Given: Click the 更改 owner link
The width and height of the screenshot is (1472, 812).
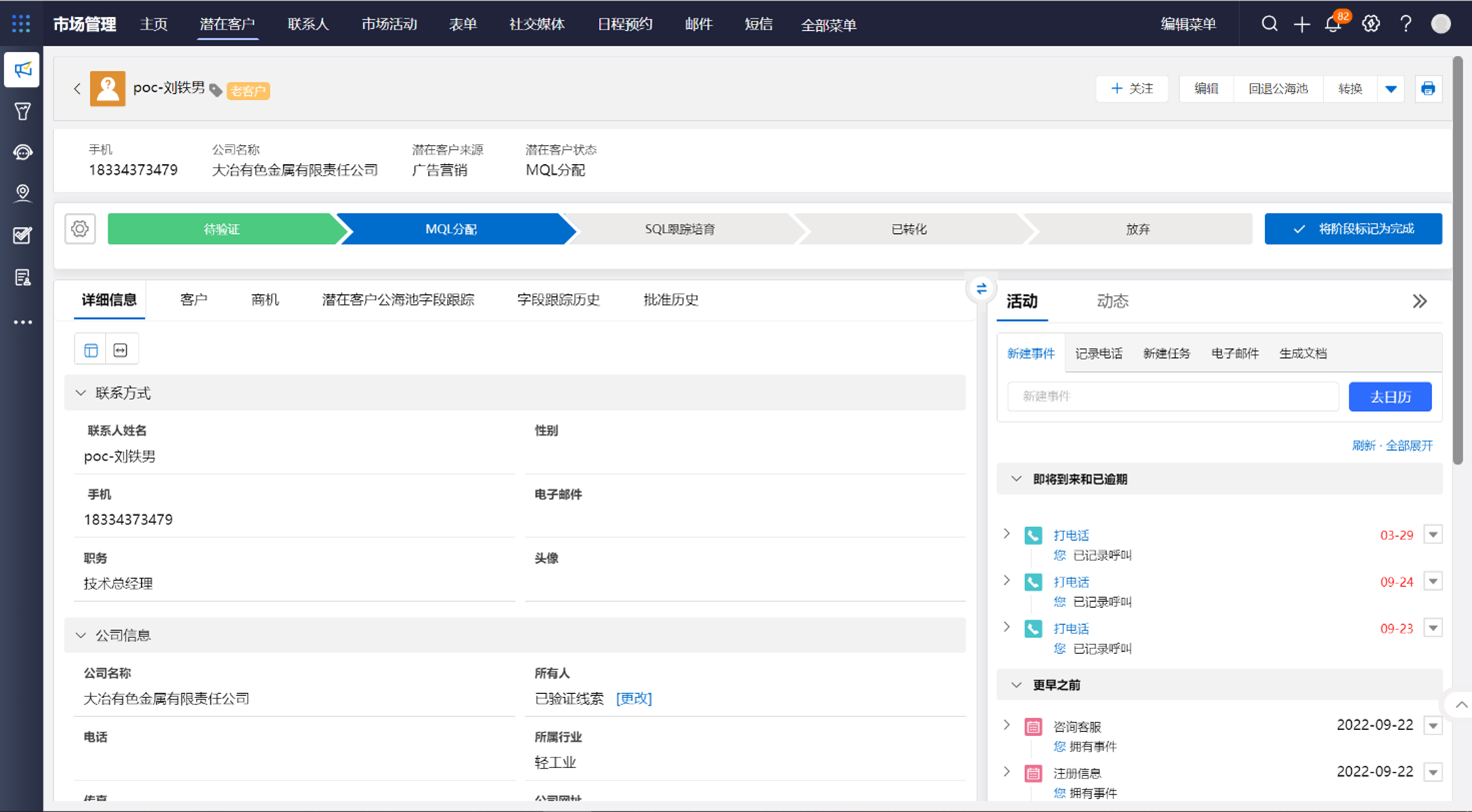Looking at the screenshot, I should [x=634, y=699].
